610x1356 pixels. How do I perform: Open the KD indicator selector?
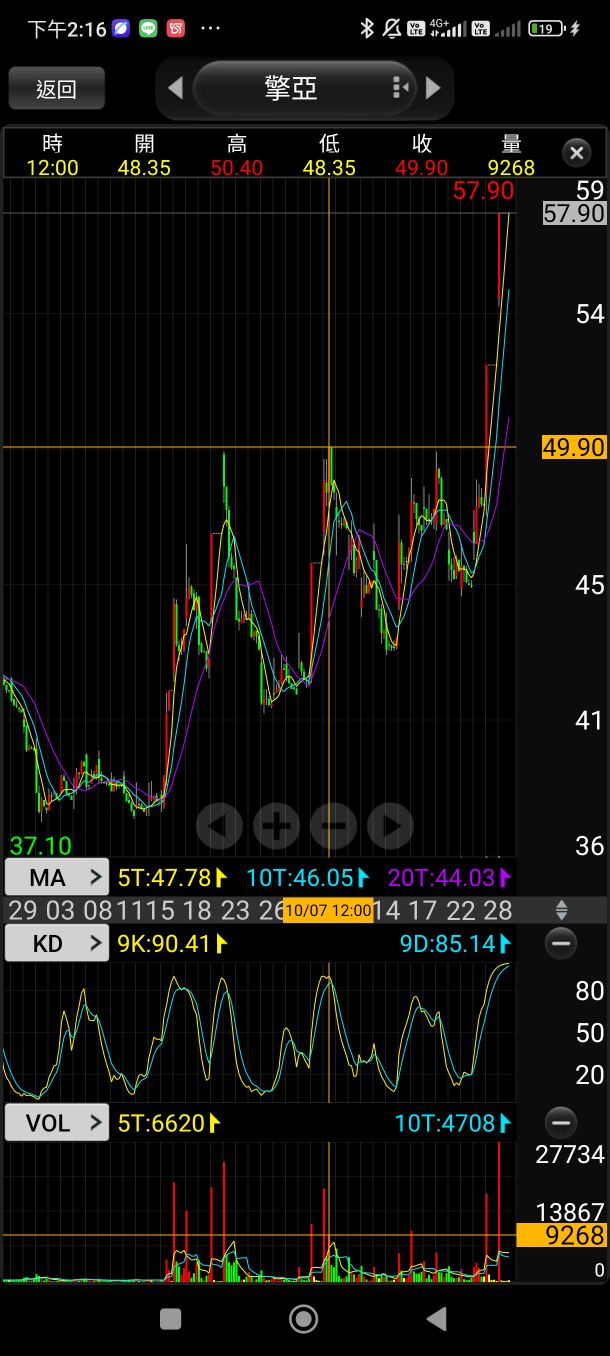coord(57,943)
